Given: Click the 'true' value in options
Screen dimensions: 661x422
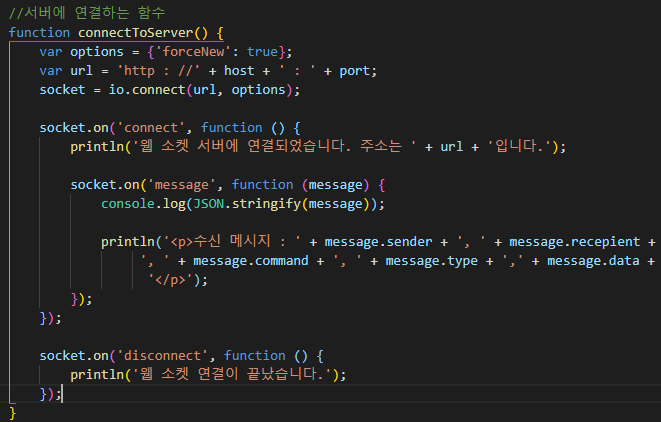Looking at the screenshot, I should pyautogui.click(x=262, y=52).
